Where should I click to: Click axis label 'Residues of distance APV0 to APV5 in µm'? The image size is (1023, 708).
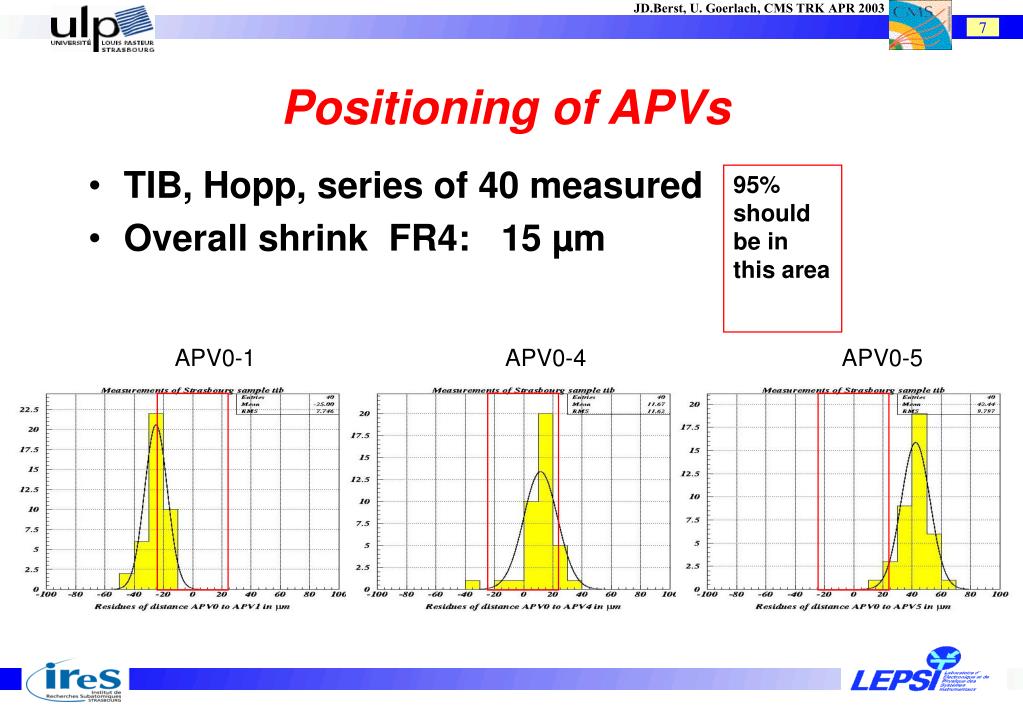coord(853,607)
